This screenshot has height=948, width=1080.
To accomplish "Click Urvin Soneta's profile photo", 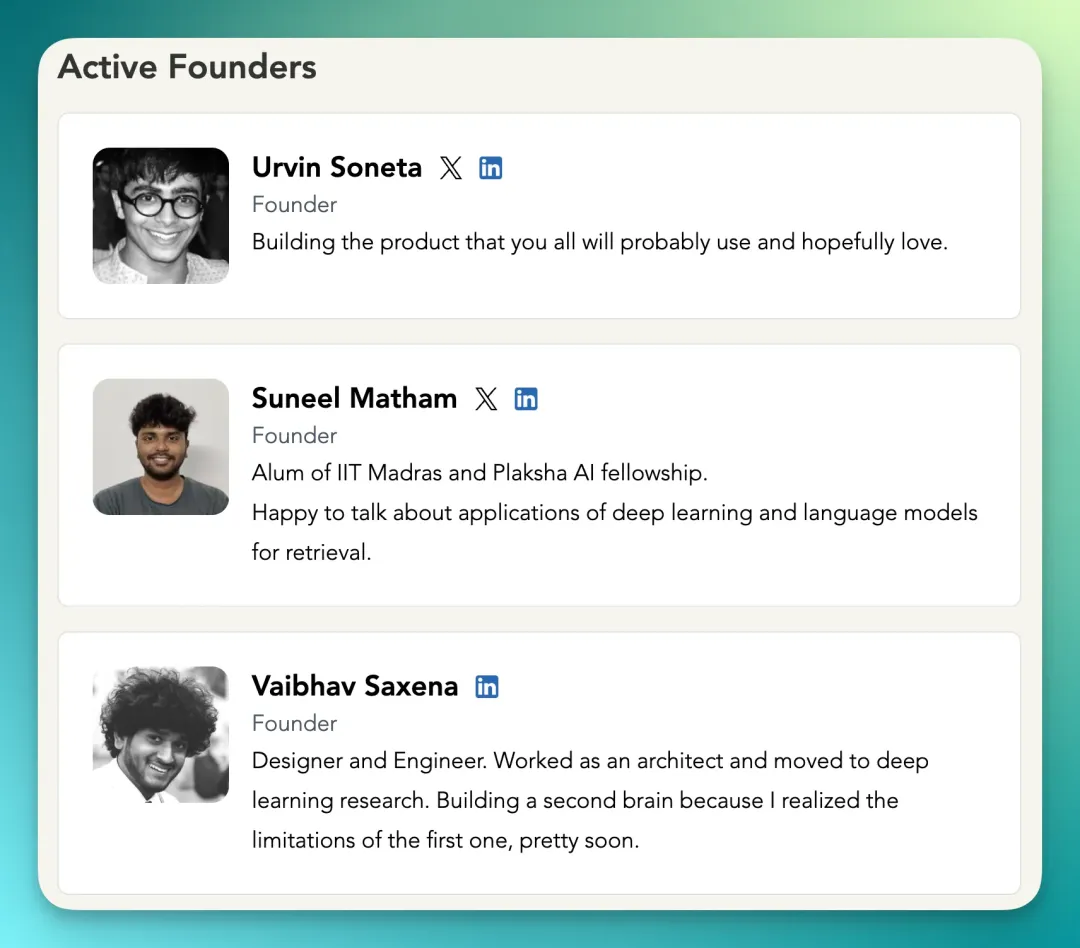I will pyautogui.click(x=161, y=216).
